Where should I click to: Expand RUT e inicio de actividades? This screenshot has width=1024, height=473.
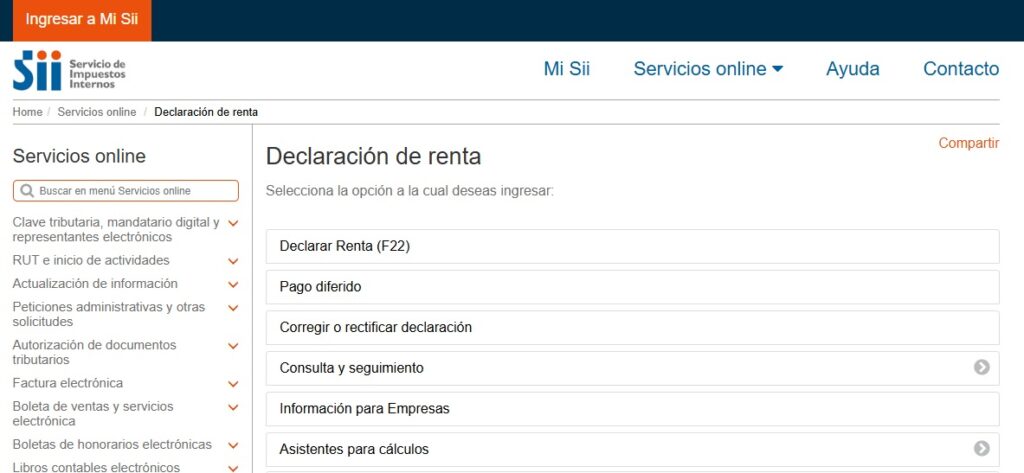233,261
